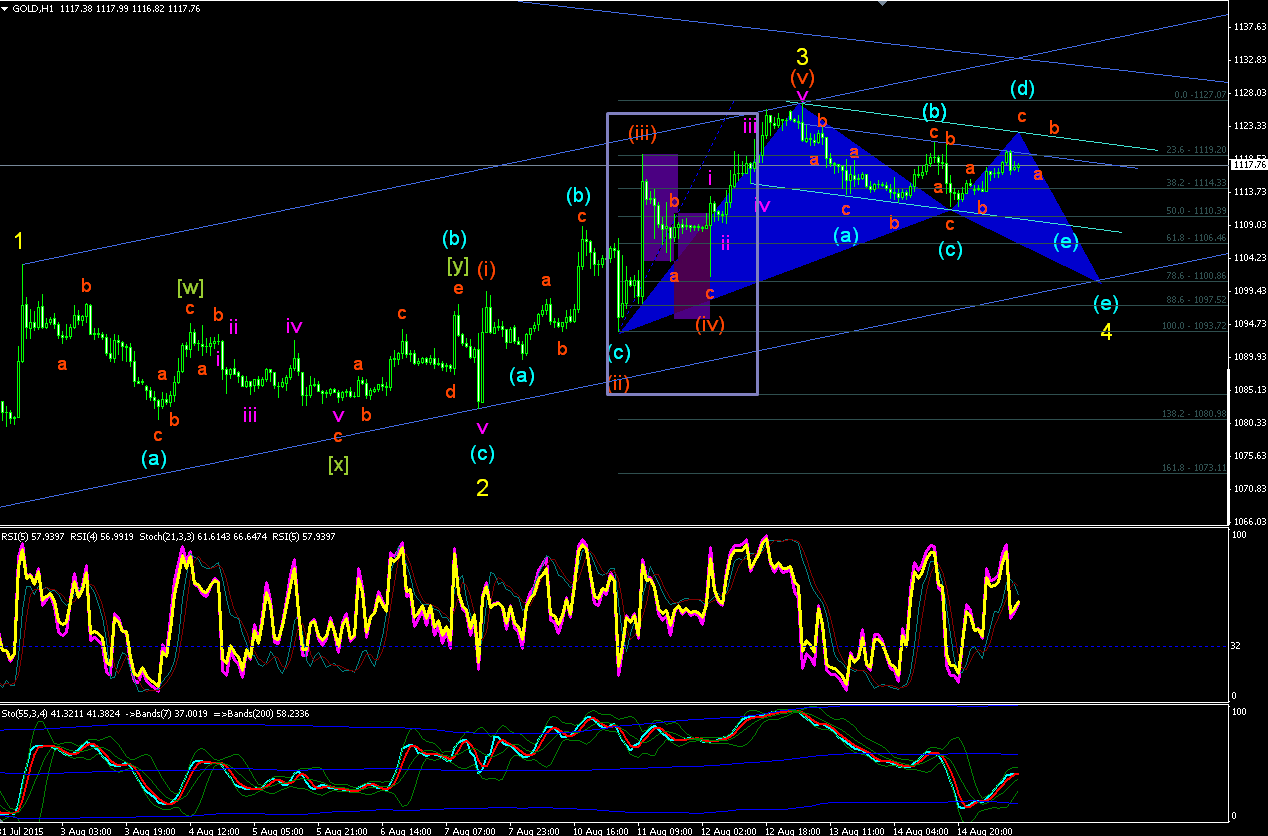1268x836 pixels.
Task: Select the yellow wave label 4
Action: (1106, 333)
